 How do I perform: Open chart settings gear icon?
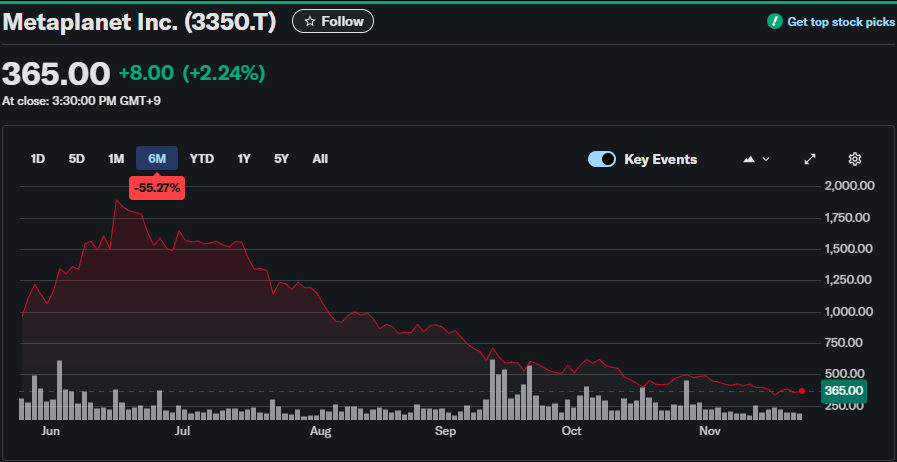pos(854,159)
